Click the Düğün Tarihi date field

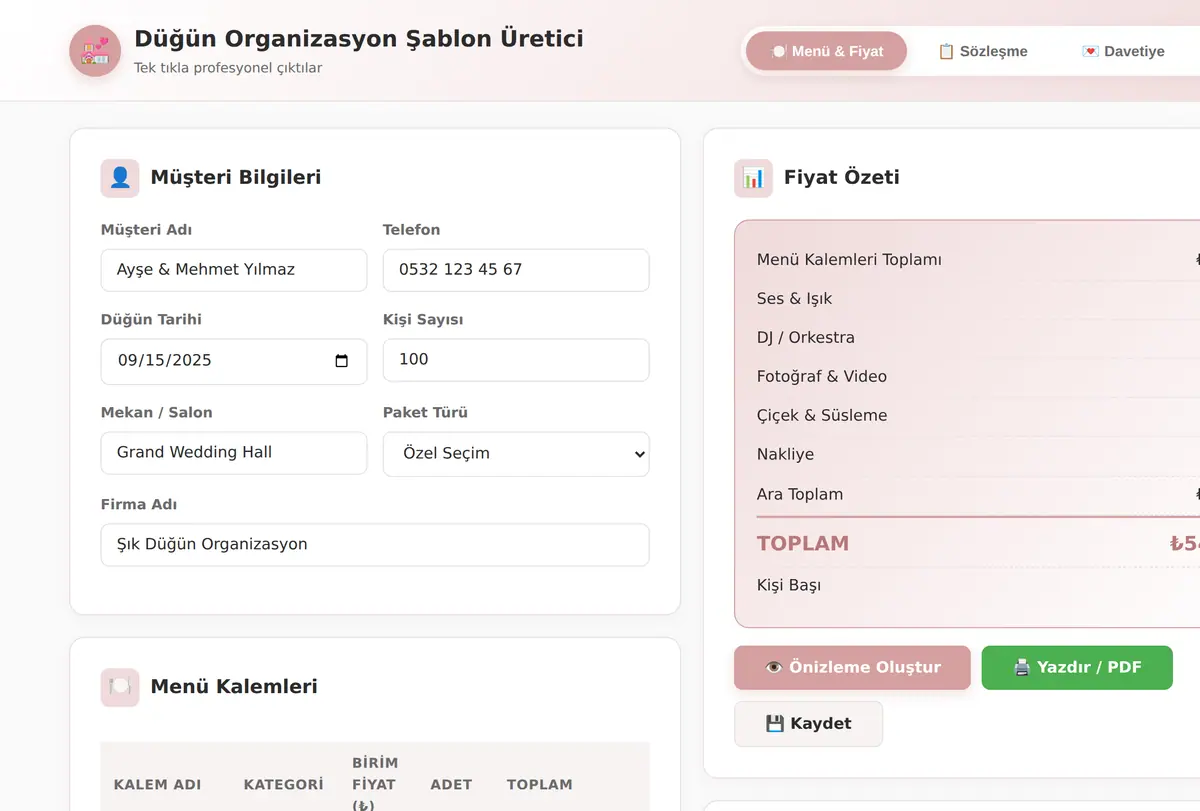(x=234, y=361)
